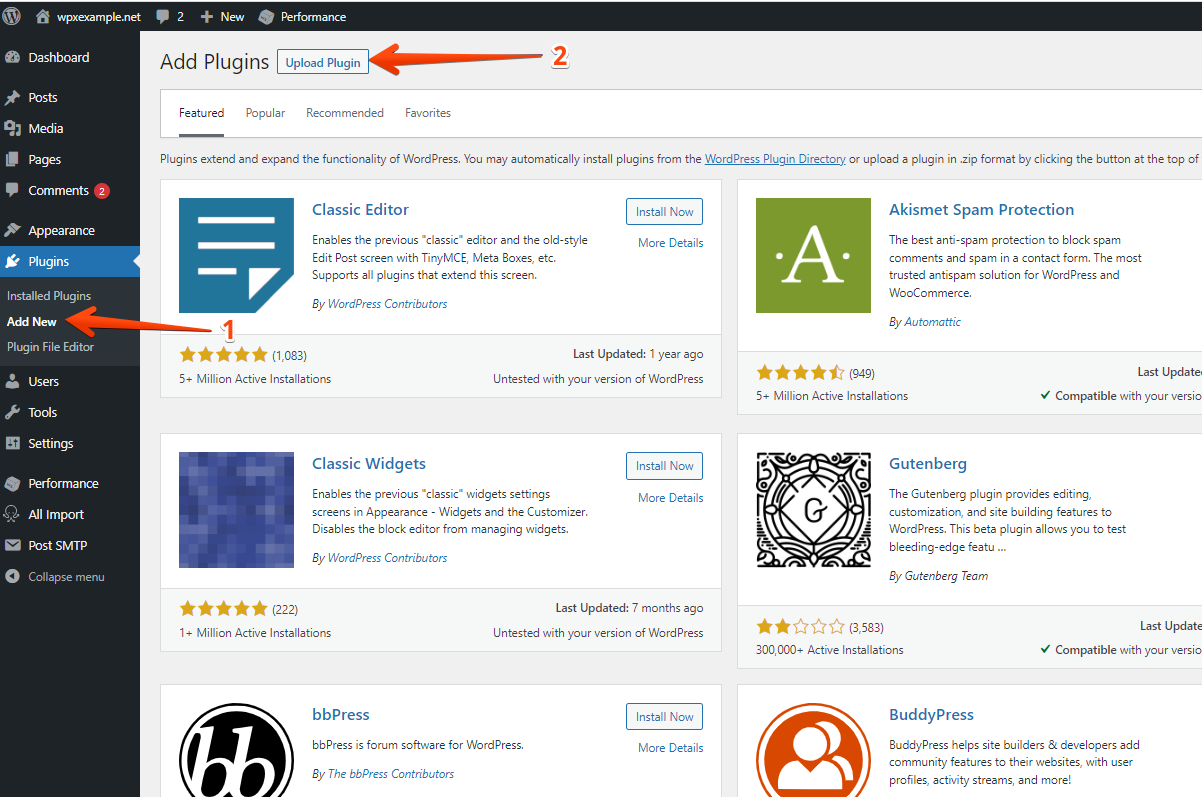View More Details for Classic Editor

[671, 243]
